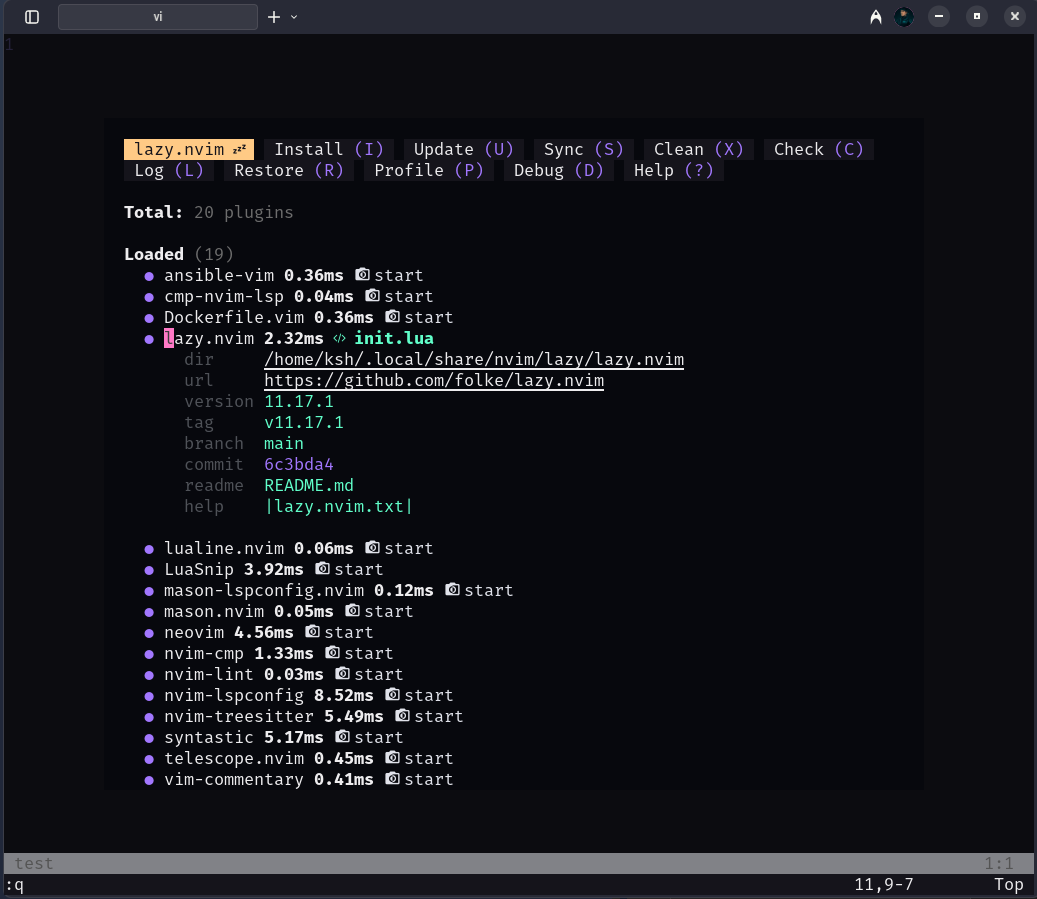The image size is (1037, 899).
Task: Click start icon on lualine.nvim row
Action: click(x=372, y=548)
